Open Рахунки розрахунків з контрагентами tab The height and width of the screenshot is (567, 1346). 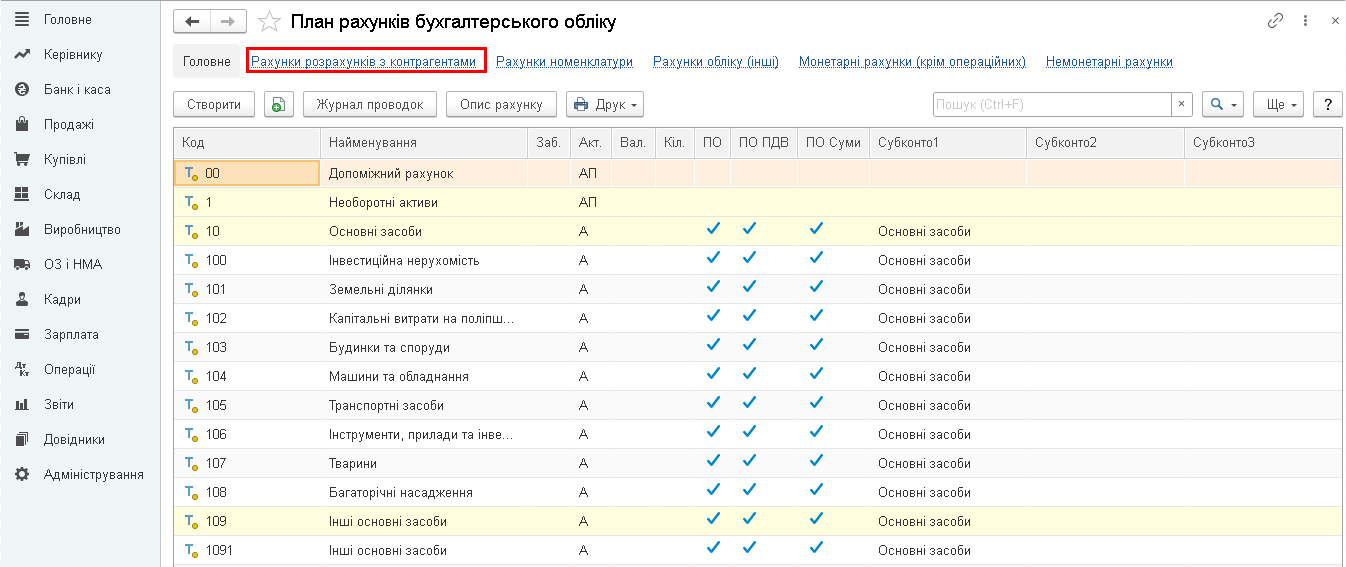(364, 61)
